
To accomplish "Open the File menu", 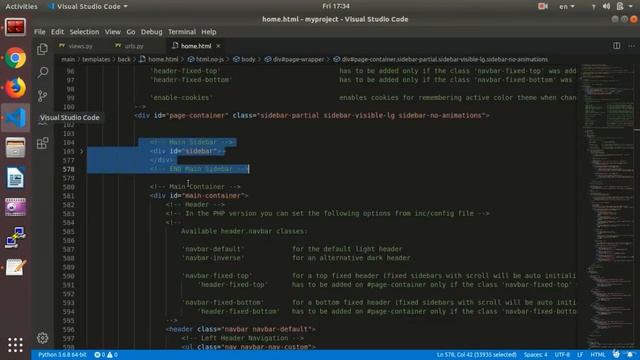I will [x=40, y=32].
